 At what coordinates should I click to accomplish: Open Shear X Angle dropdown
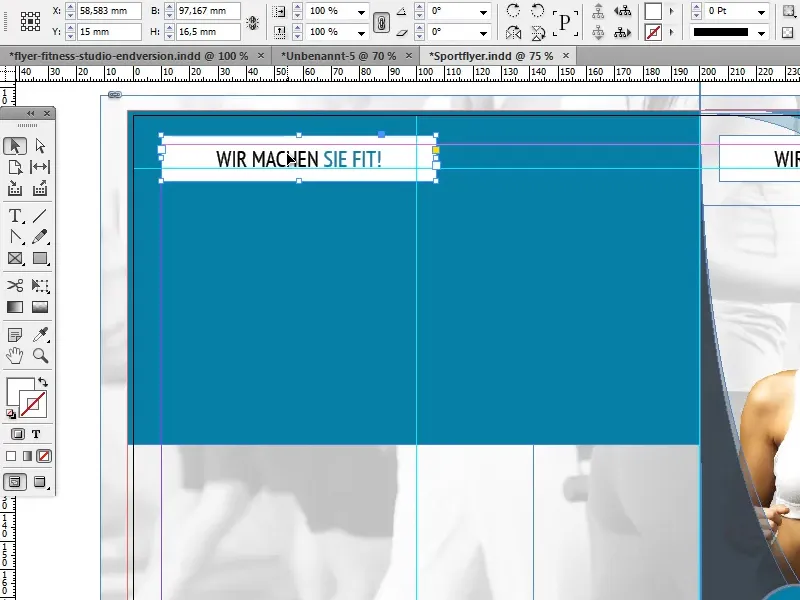[483, 33]
